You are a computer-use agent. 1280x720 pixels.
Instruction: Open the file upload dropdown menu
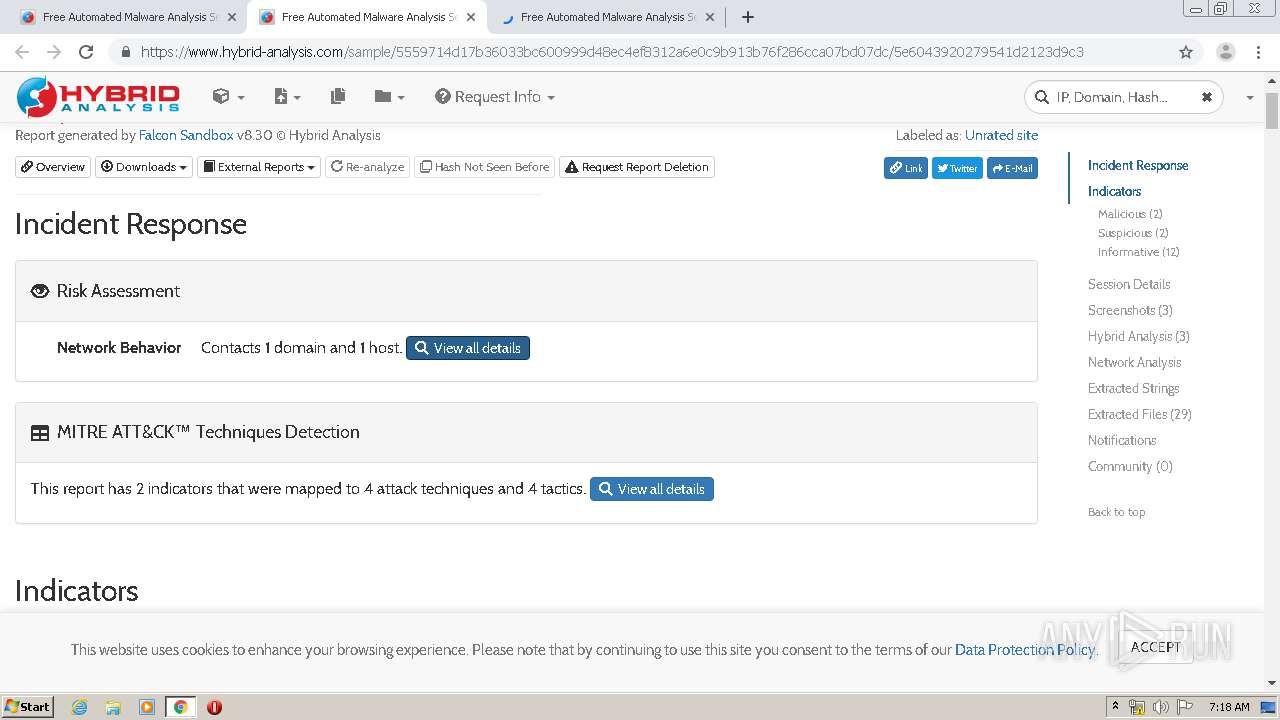coord(287,97)
